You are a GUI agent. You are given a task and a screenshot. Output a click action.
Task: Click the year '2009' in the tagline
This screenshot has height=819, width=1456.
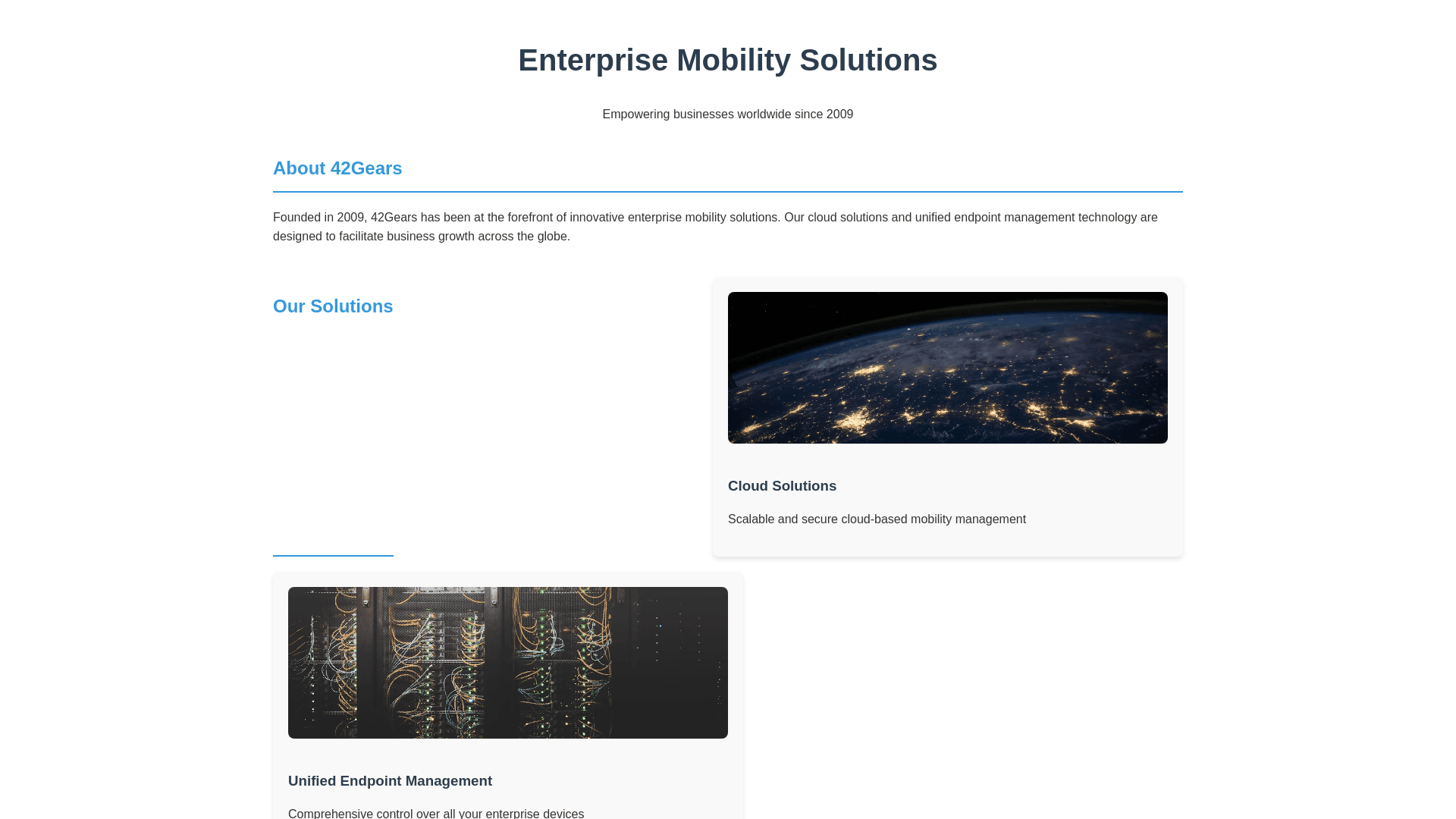tap(839, 115)
